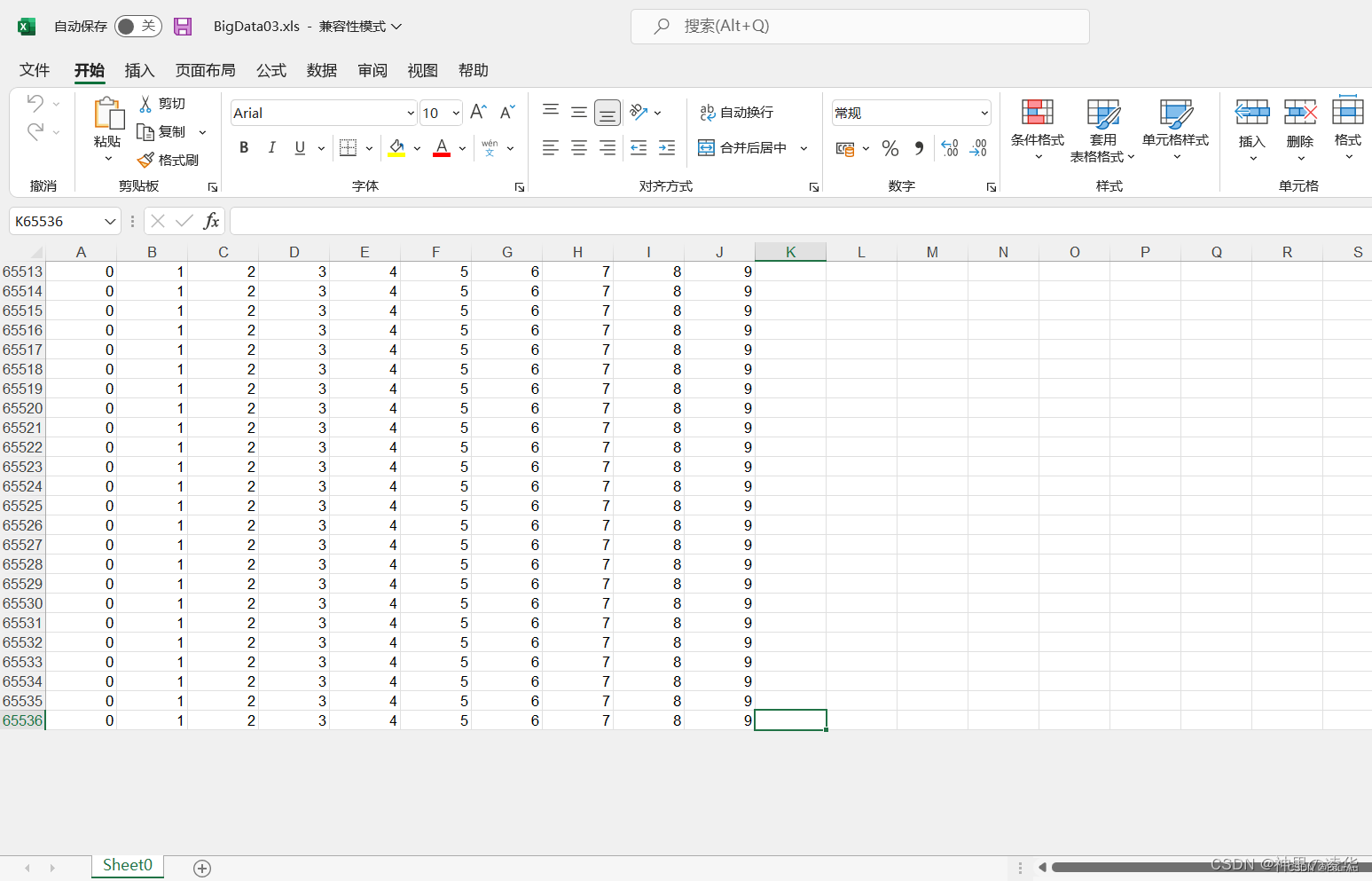The width and height of the screenshot is (1372, 881).
Task: Click the Orientation text angle icon
Action: point(639,113)
